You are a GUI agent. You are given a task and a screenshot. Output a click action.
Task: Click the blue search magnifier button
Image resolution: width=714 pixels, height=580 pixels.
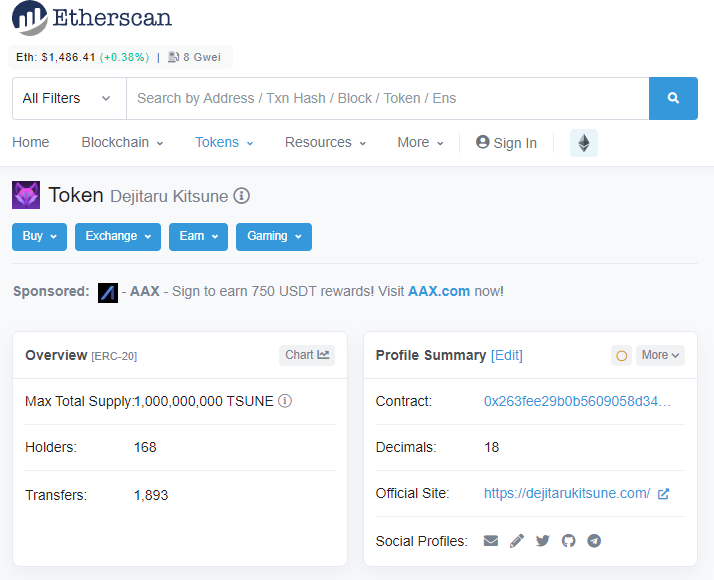pos(673,98)
